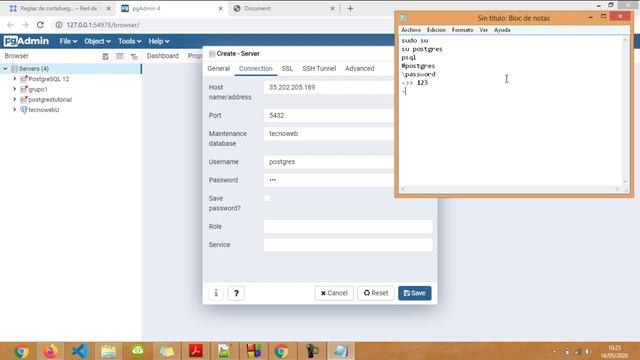Click the Role input field
This screenshot has height=360, width=640.
[x=348, y=227]
